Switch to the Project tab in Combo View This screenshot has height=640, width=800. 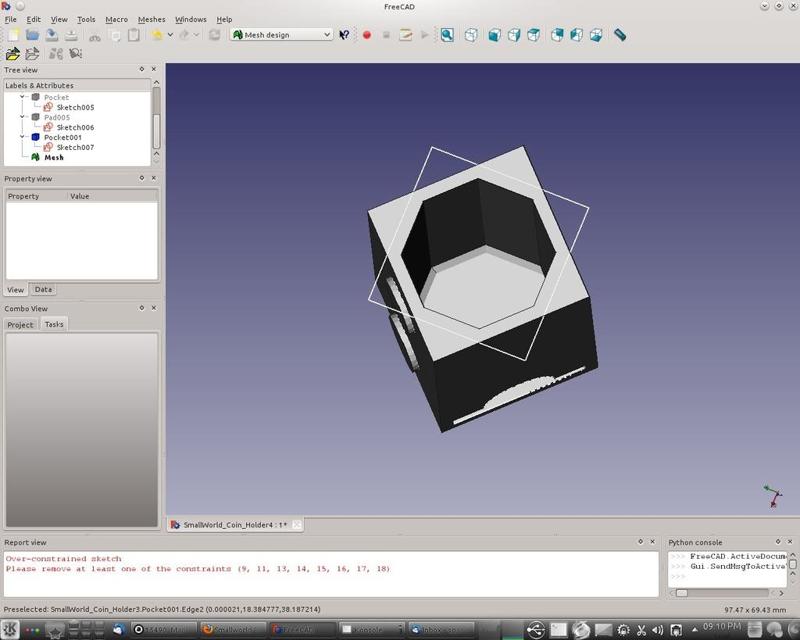20,324
